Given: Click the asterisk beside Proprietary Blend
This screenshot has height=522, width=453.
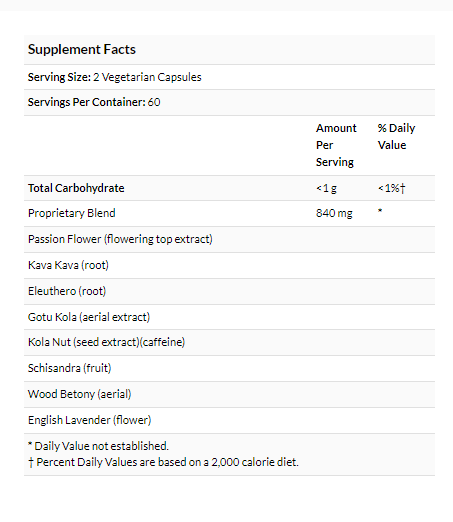Looking at the screenshot, I should tap(380, 211).
